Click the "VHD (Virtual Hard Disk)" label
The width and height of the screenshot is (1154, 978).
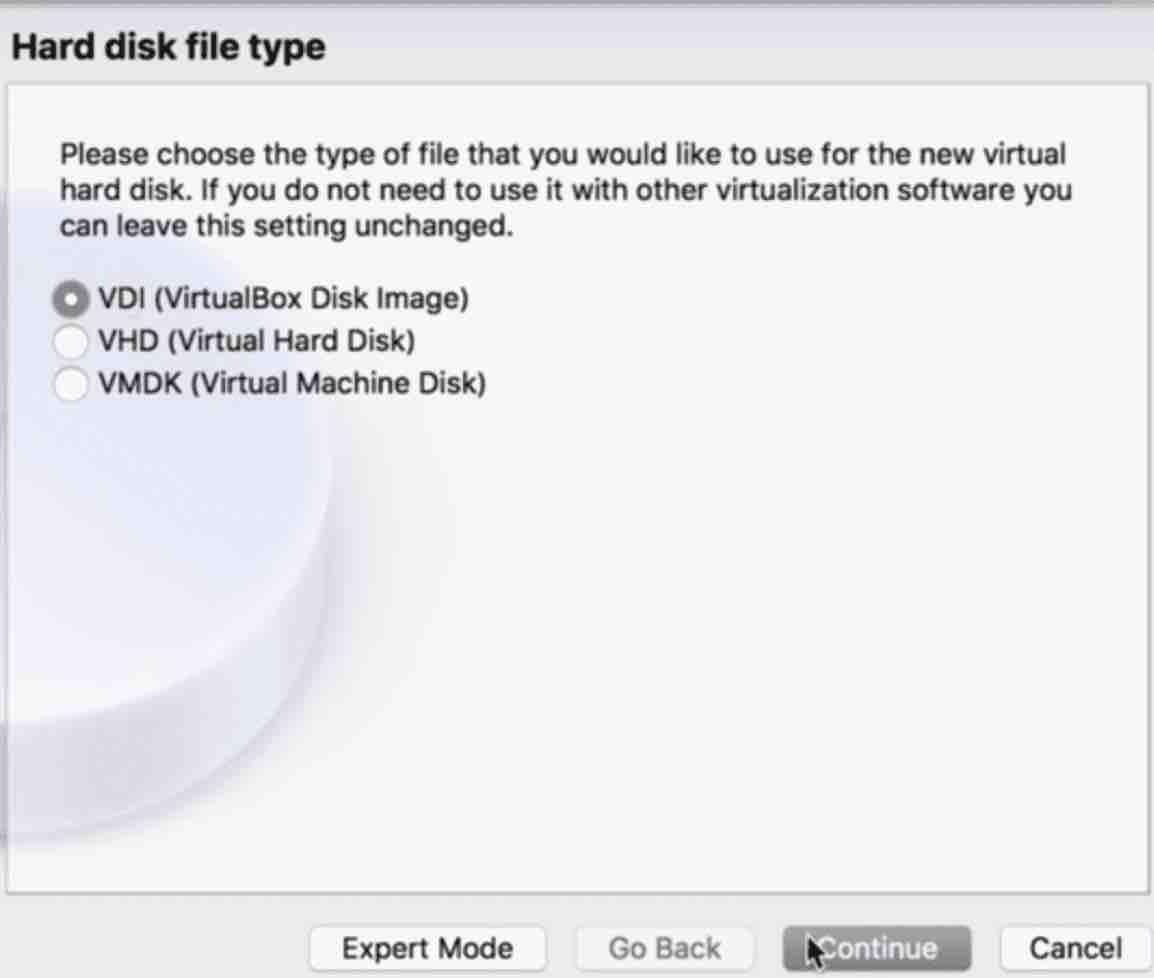[256, 341]
